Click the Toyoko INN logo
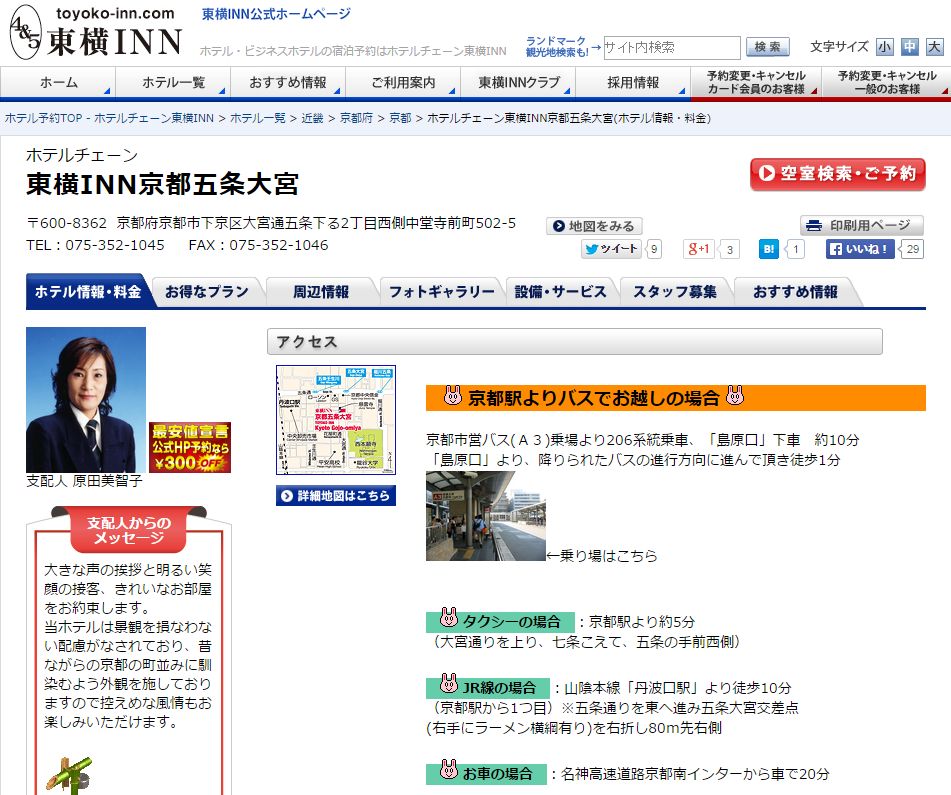The image size is (951, 795). click(97, 33)
